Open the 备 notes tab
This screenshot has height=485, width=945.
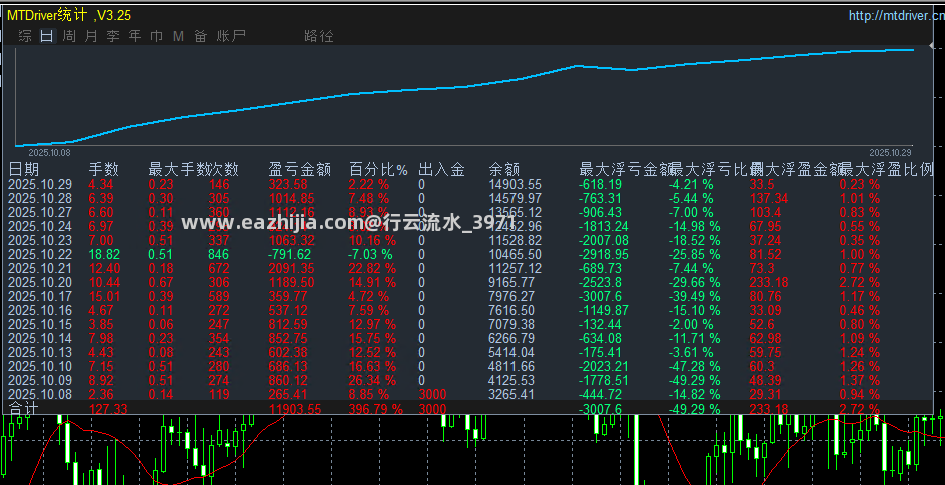pos(200,36)
